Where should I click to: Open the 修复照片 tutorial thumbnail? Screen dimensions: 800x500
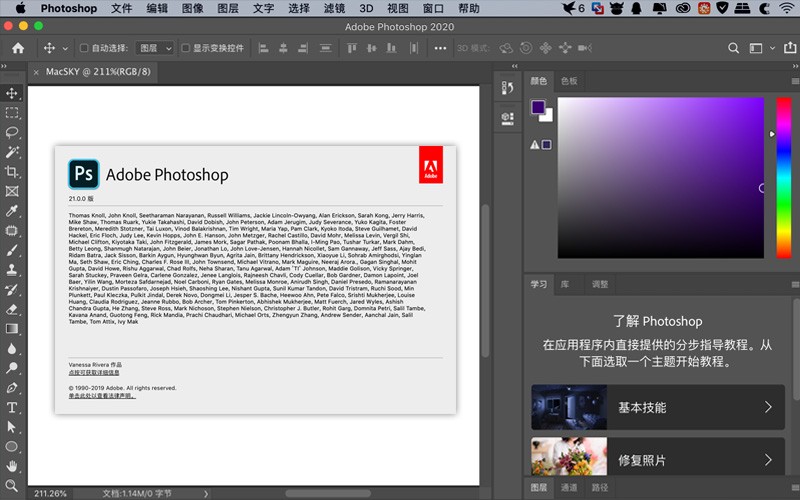569,457
